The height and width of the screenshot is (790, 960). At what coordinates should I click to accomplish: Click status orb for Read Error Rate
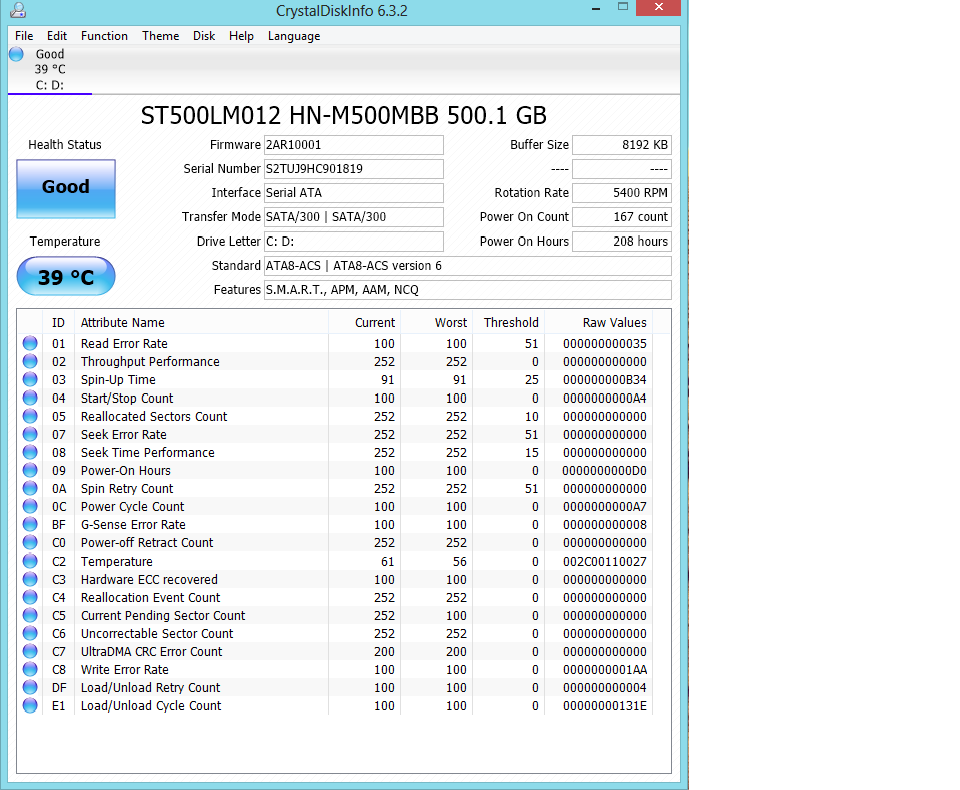(x=30, y=344)
